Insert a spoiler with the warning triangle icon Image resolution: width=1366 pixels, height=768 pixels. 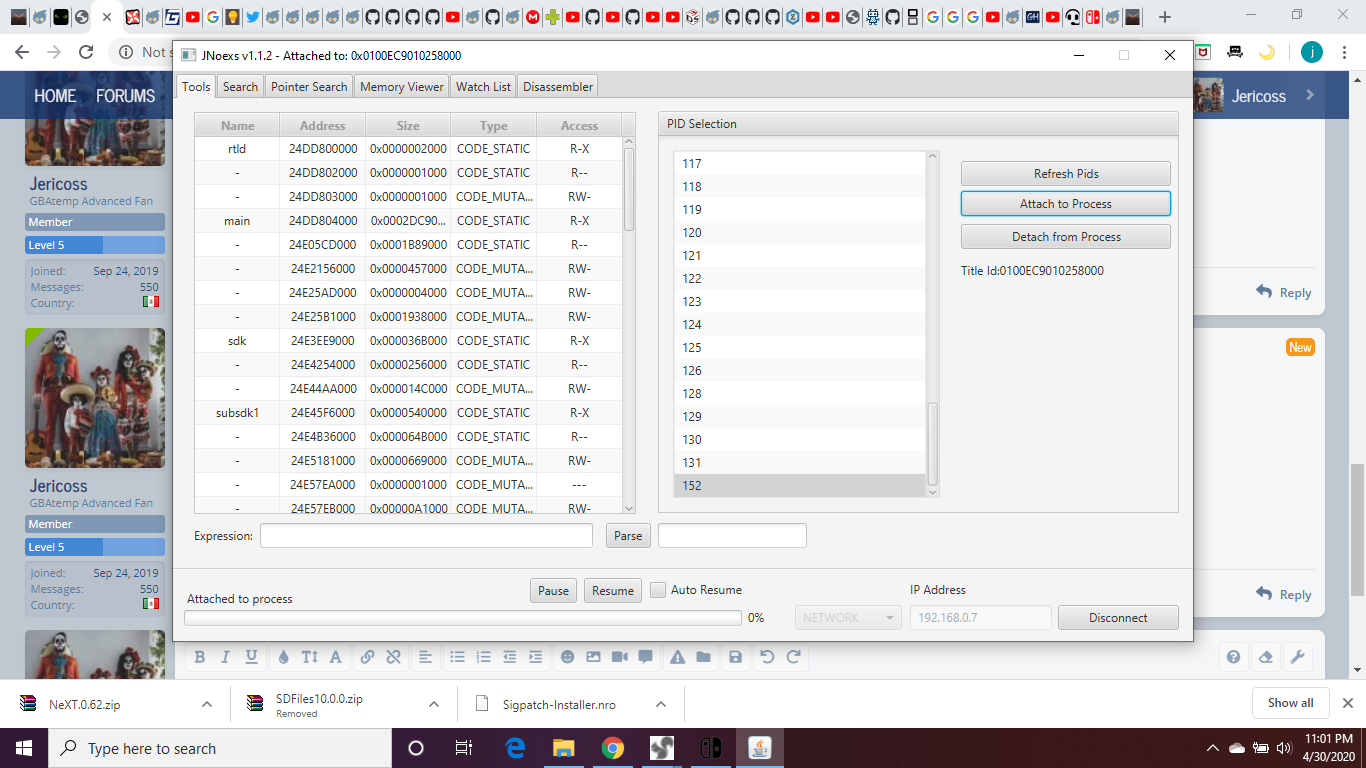coord(677,657)
